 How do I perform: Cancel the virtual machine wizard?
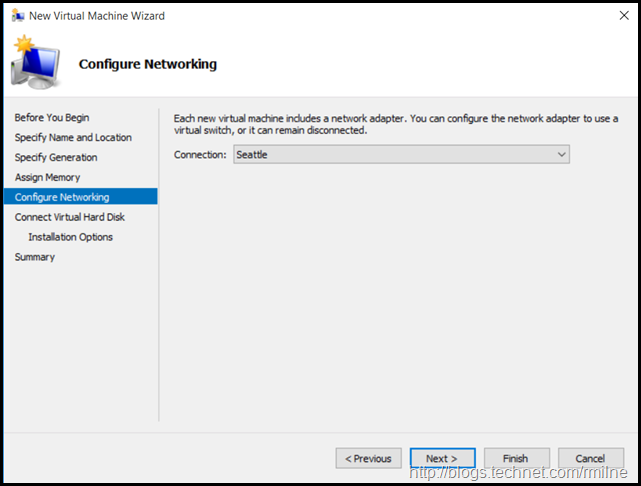(x=590, y=458)
